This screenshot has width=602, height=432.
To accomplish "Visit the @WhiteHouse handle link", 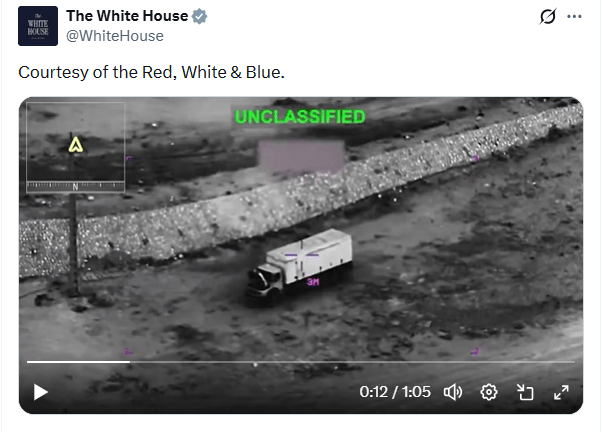I will pos(115,36).
